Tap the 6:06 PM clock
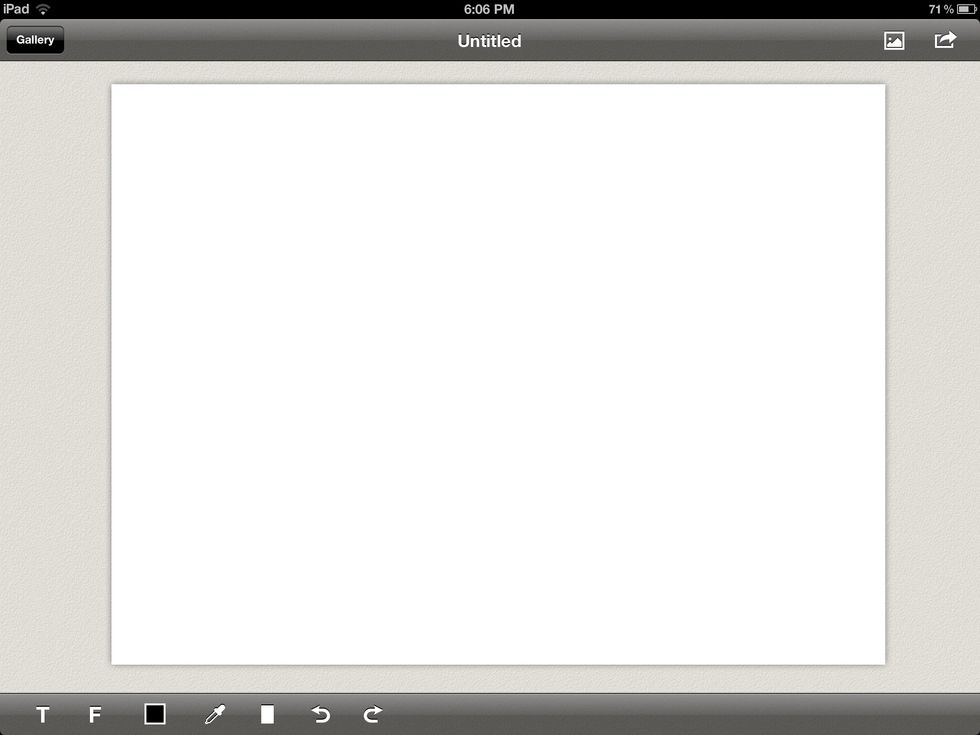The width and height of the screenshot is (980, 735). tap(489, 9)
